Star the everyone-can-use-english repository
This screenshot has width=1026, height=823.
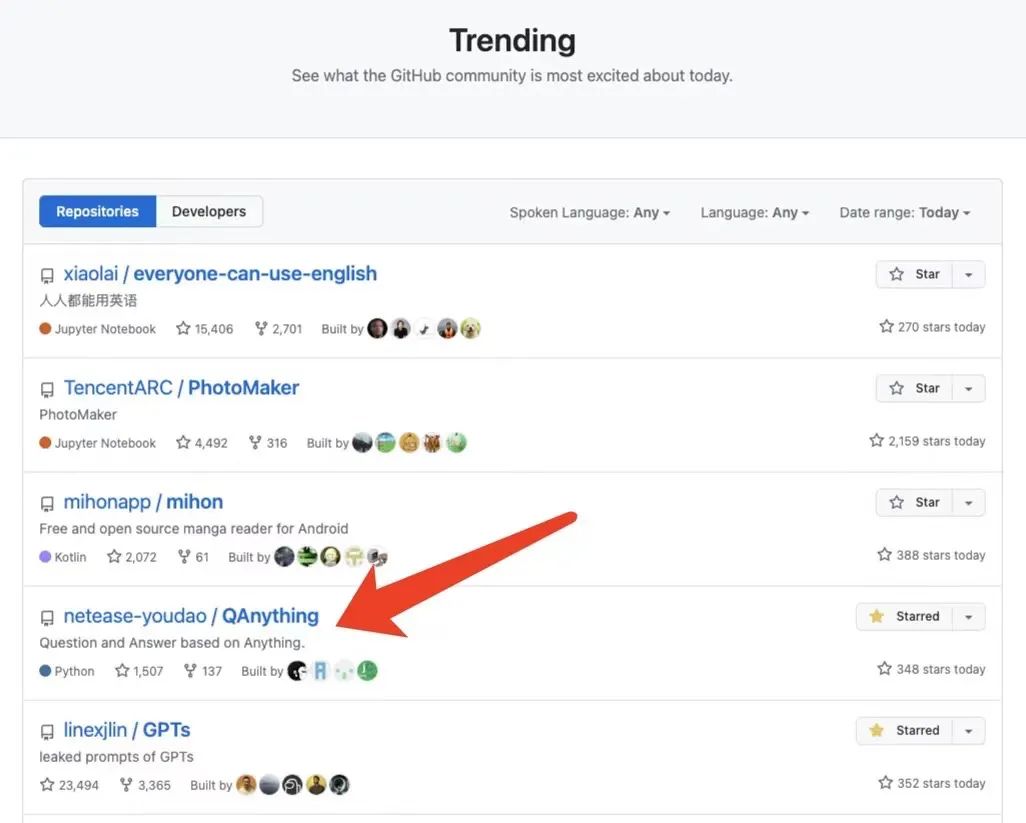914,274
